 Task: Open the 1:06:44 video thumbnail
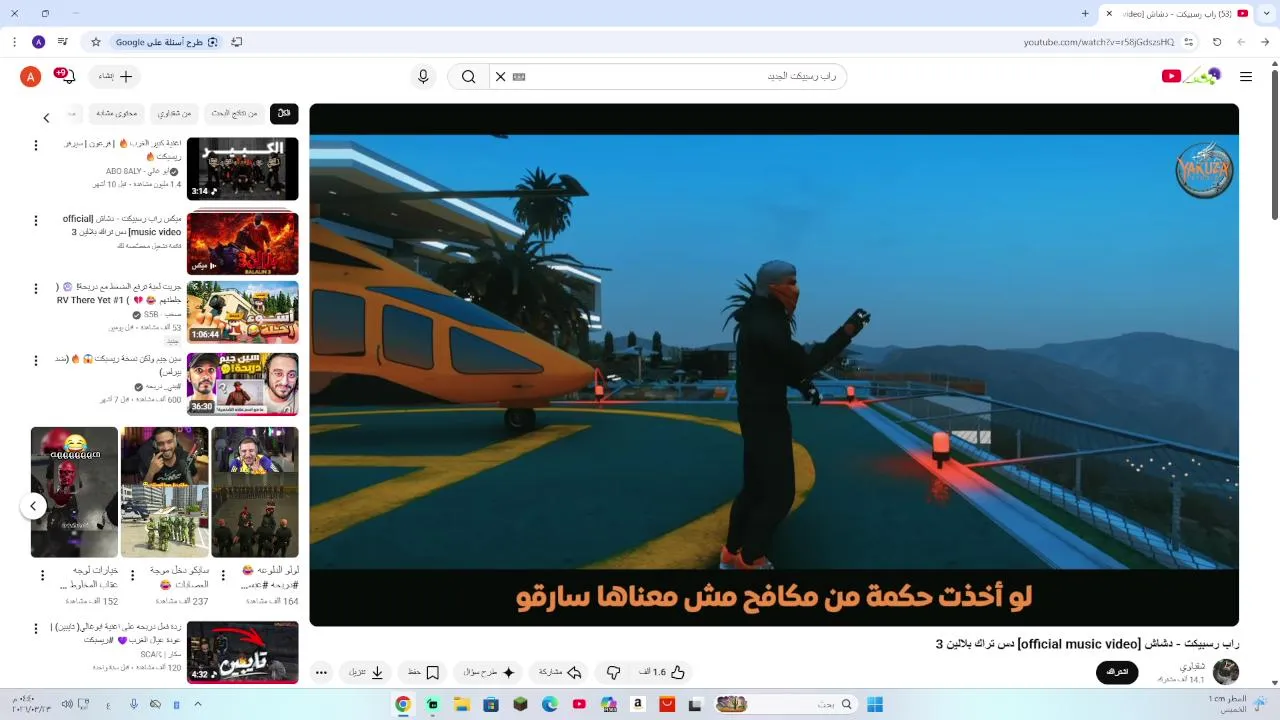pyautogui.click(x=242, y=312)
